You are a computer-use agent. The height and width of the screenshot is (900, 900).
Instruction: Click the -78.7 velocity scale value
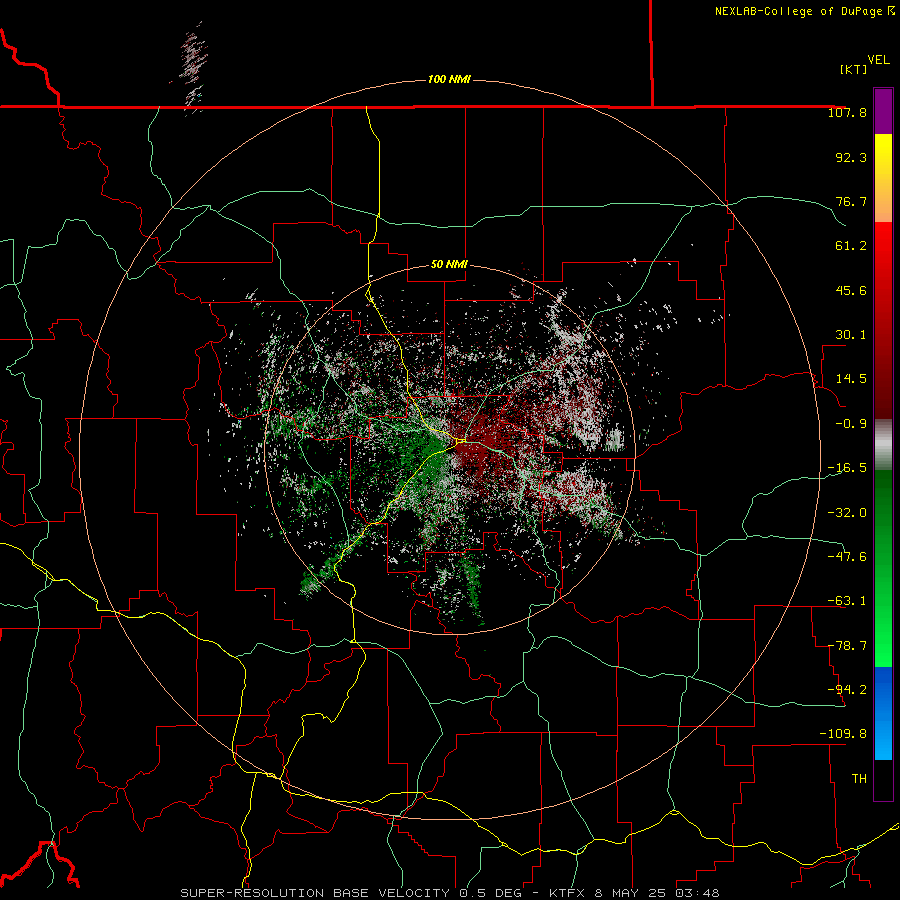coord(847,646)
